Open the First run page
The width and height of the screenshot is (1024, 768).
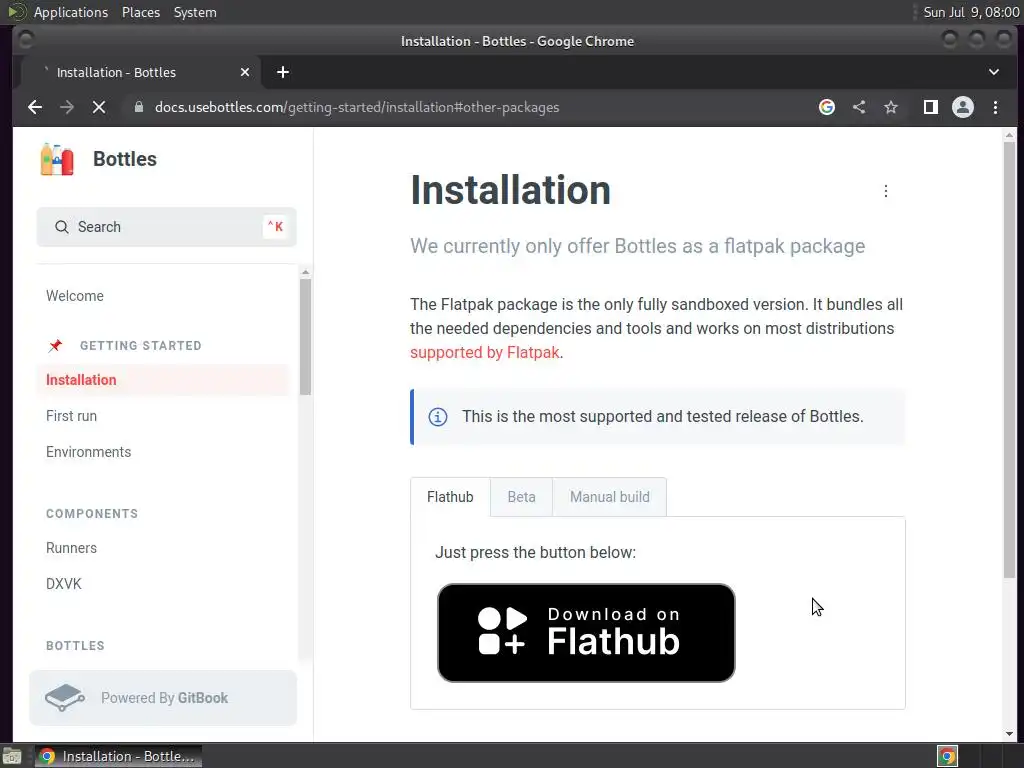click(71, 416)
